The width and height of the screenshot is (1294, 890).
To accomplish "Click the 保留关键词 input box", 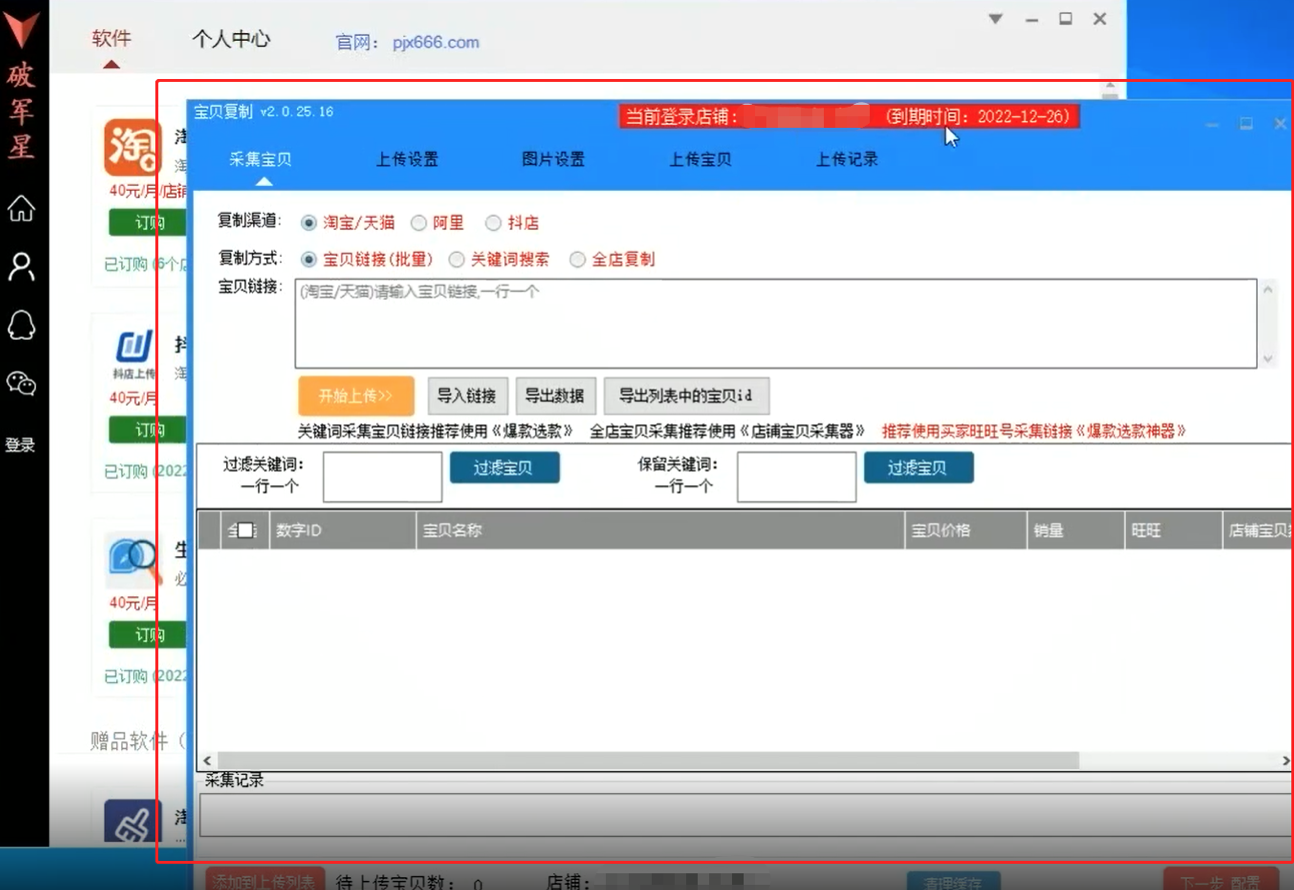I will click(796, 476).
